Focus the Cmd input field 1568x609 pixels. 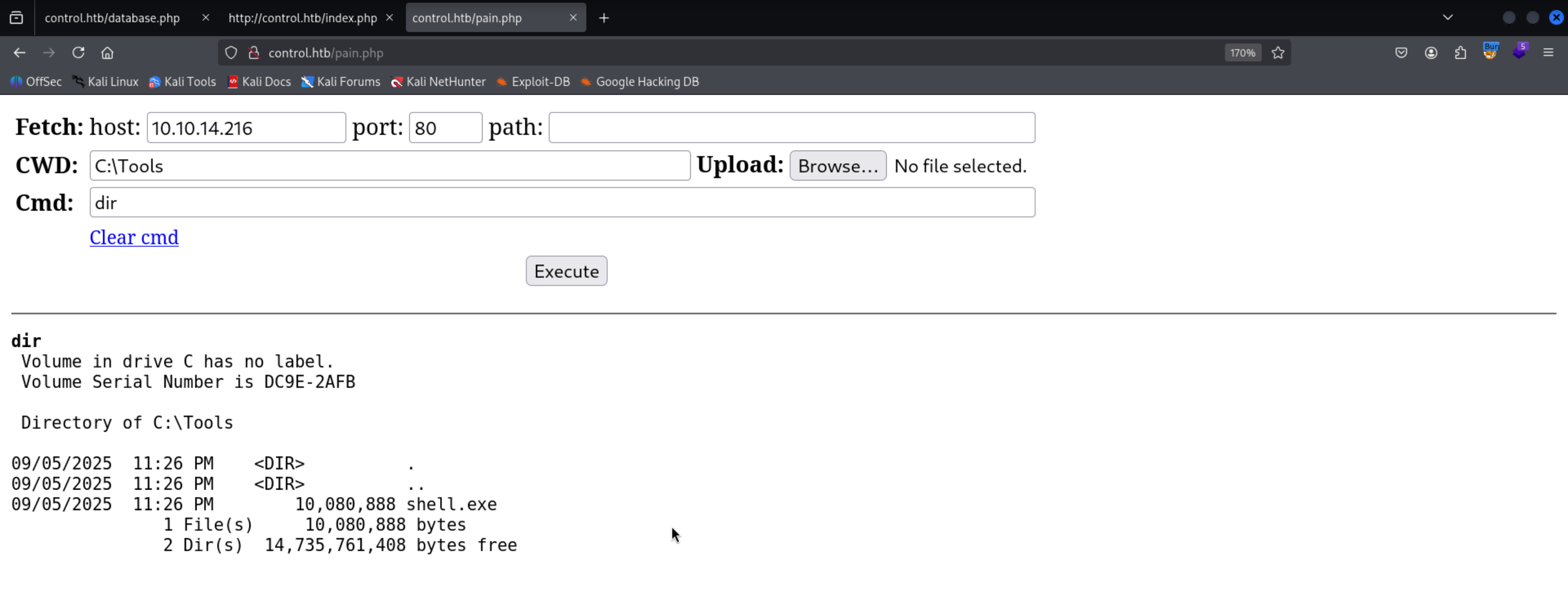coord(561,202)
